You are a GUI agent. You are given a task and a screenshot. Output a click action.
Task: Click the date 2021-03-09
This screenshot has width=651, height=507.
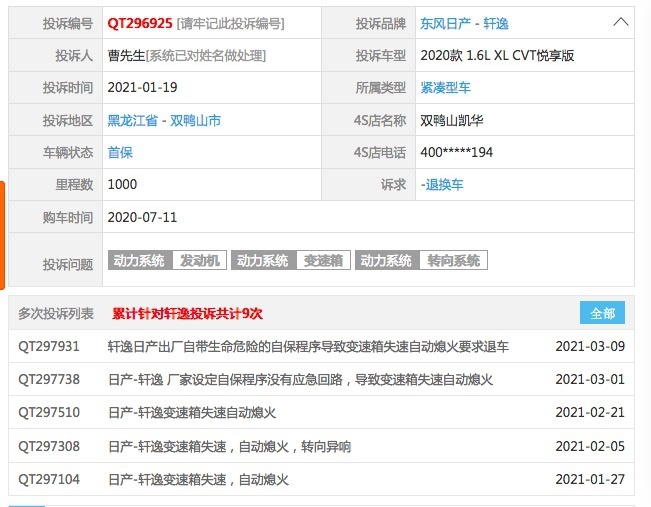(x=590, y=346)
